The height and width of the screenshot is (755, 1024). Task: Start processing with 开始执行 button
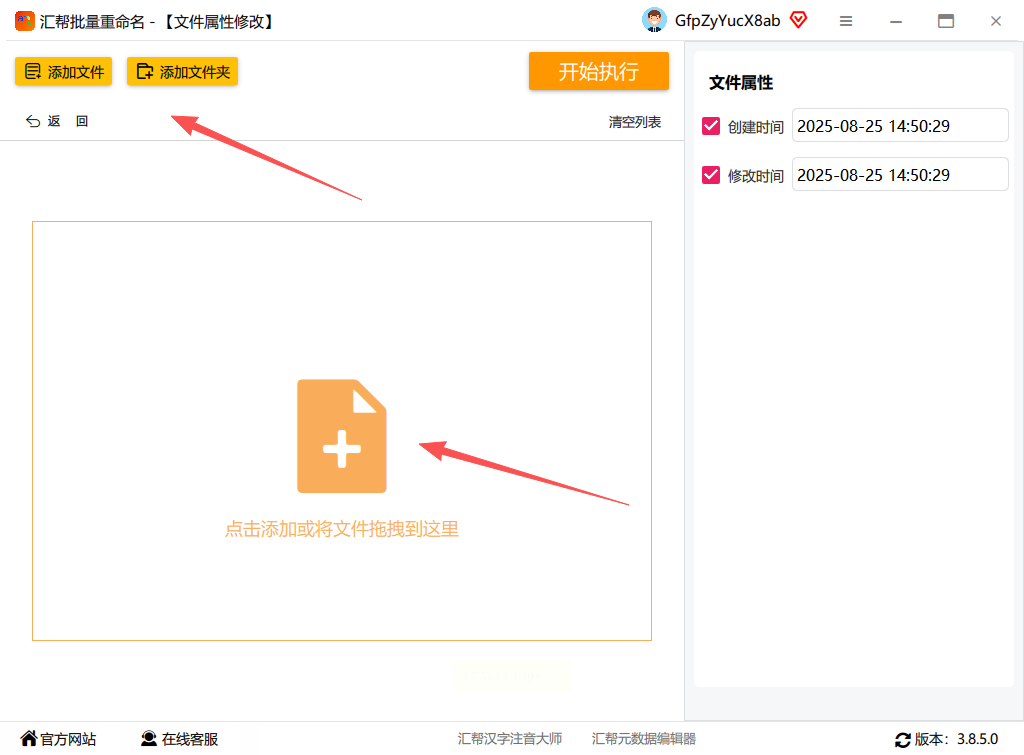[598, 71]
